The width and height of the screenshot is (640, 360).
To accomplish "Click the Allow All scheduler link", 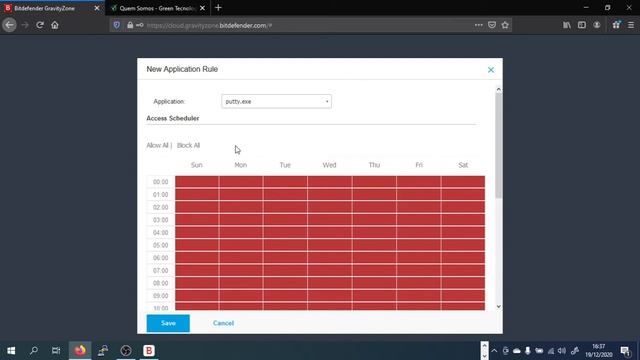I will (158, 145).
